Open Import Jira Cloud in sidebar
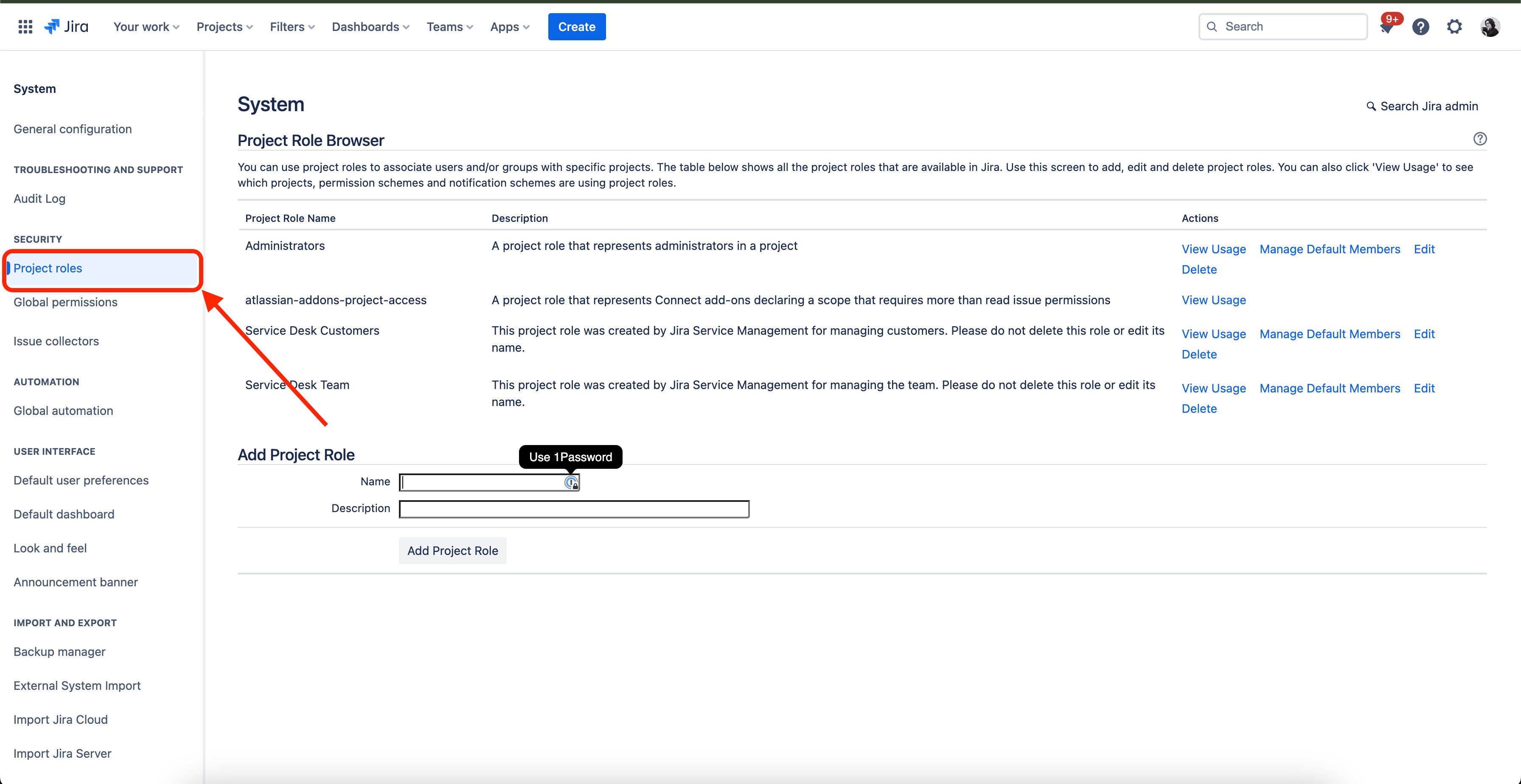Image resolution: width=1521 pixels, height=784 pixels. tap(60, 720)
